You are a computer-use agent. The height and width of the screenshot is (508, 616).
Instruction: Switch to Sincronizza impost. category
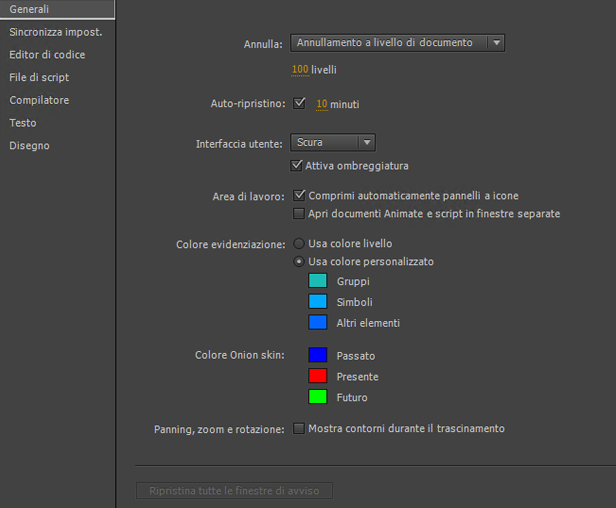(x=56, y=32)
